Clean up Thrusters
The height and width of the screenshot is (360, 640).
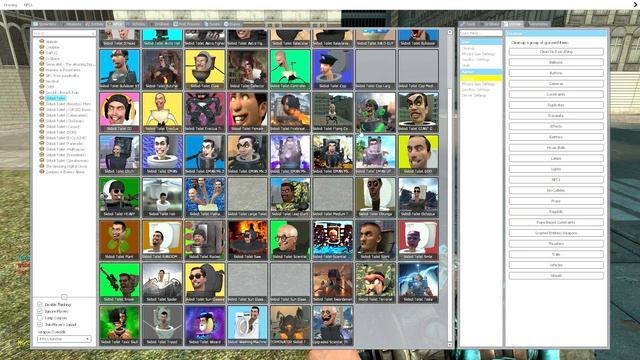556,244
